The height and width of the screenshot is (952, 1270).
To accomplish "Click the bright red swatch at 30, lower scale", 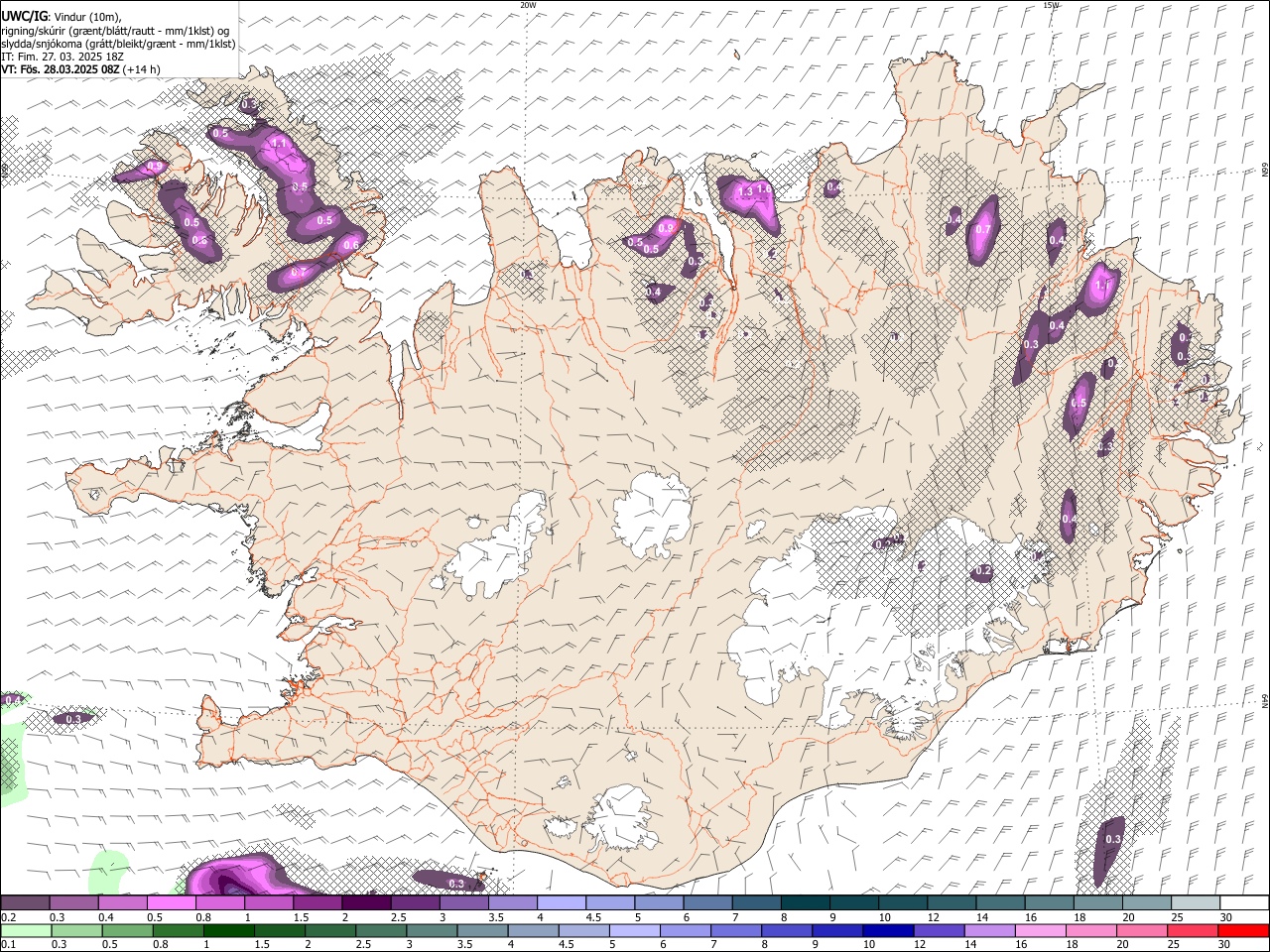I will tap(1243, 931).
